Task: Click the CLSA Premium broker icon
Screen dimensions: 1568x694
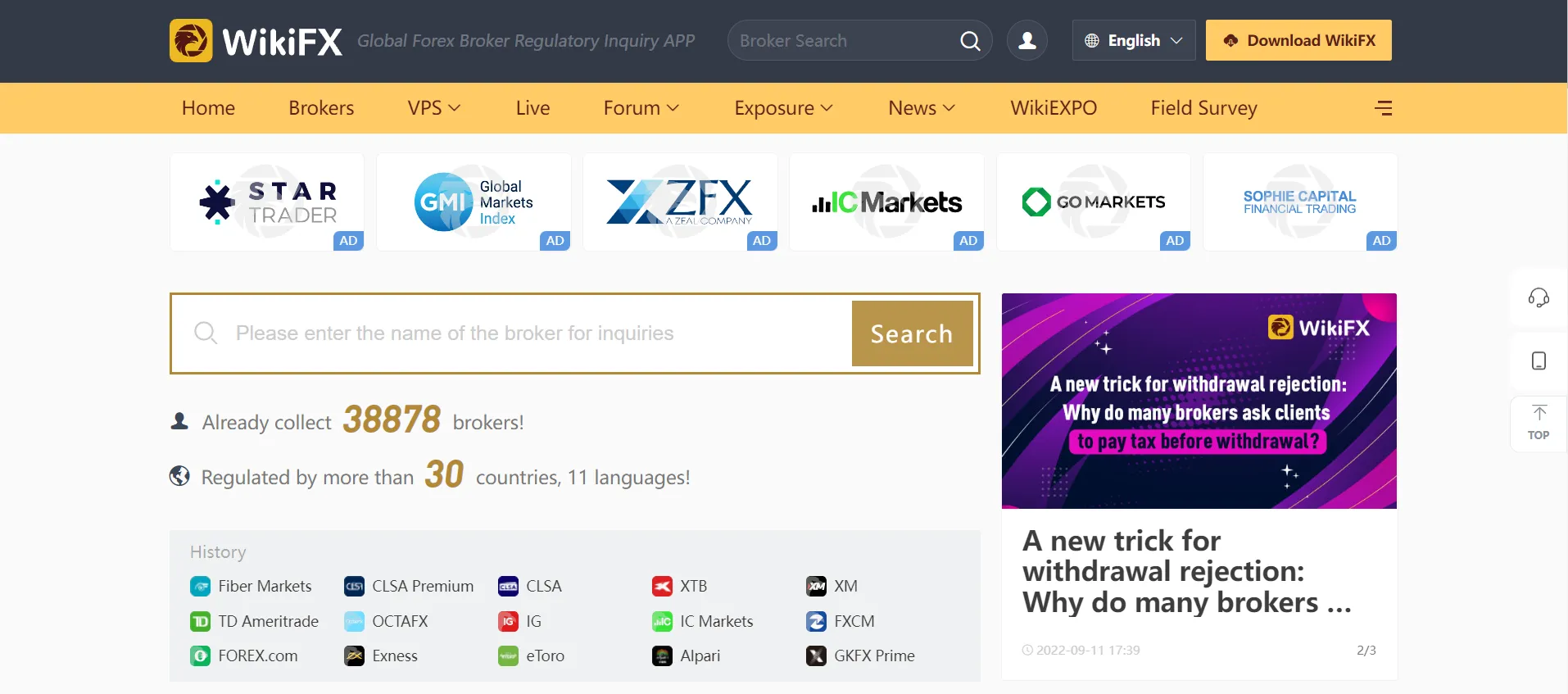Action: (355, 587)
